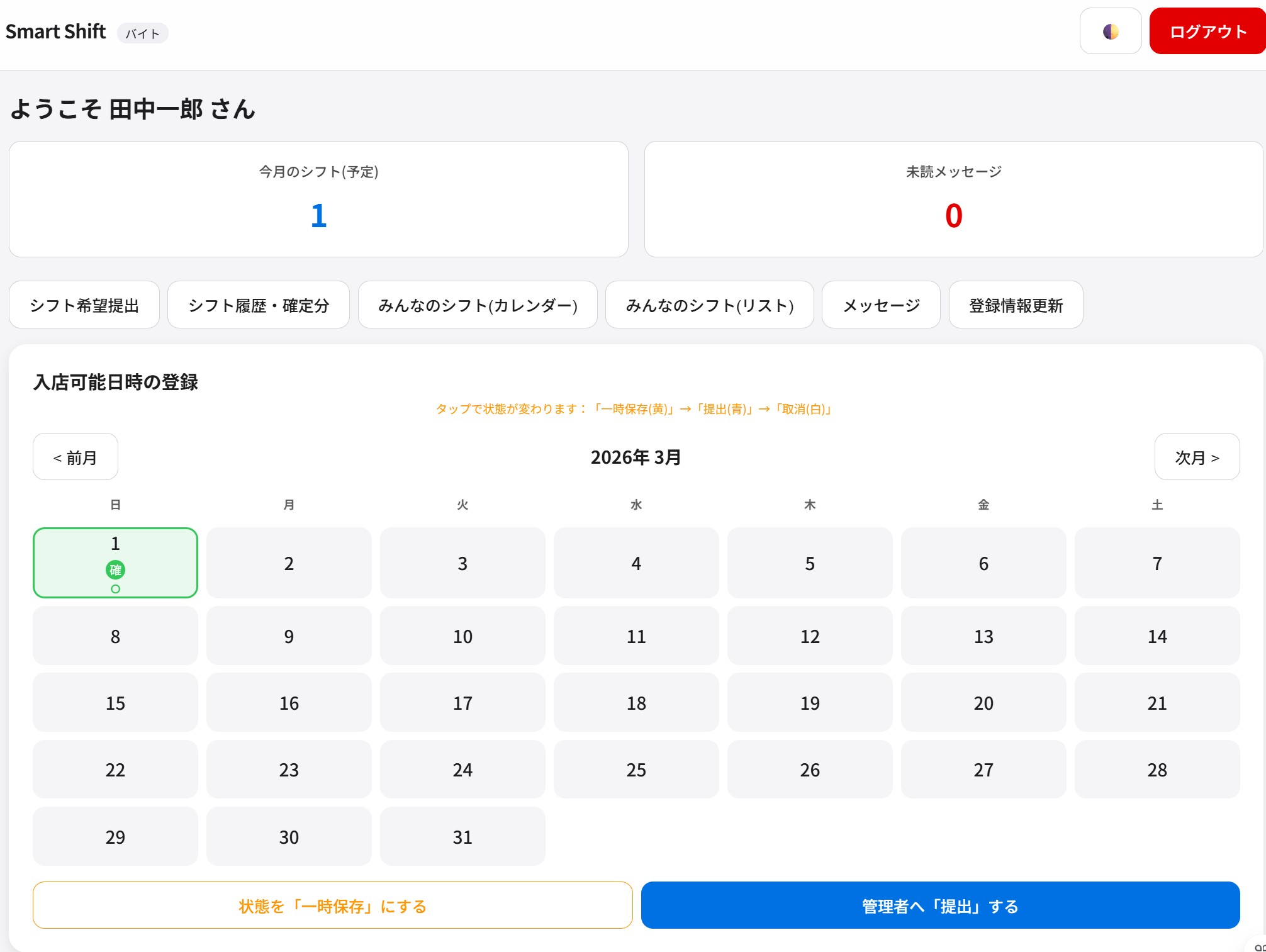1266x952 pixels.
Task: Open the メッセージ tab
Action: coord(881,305)
